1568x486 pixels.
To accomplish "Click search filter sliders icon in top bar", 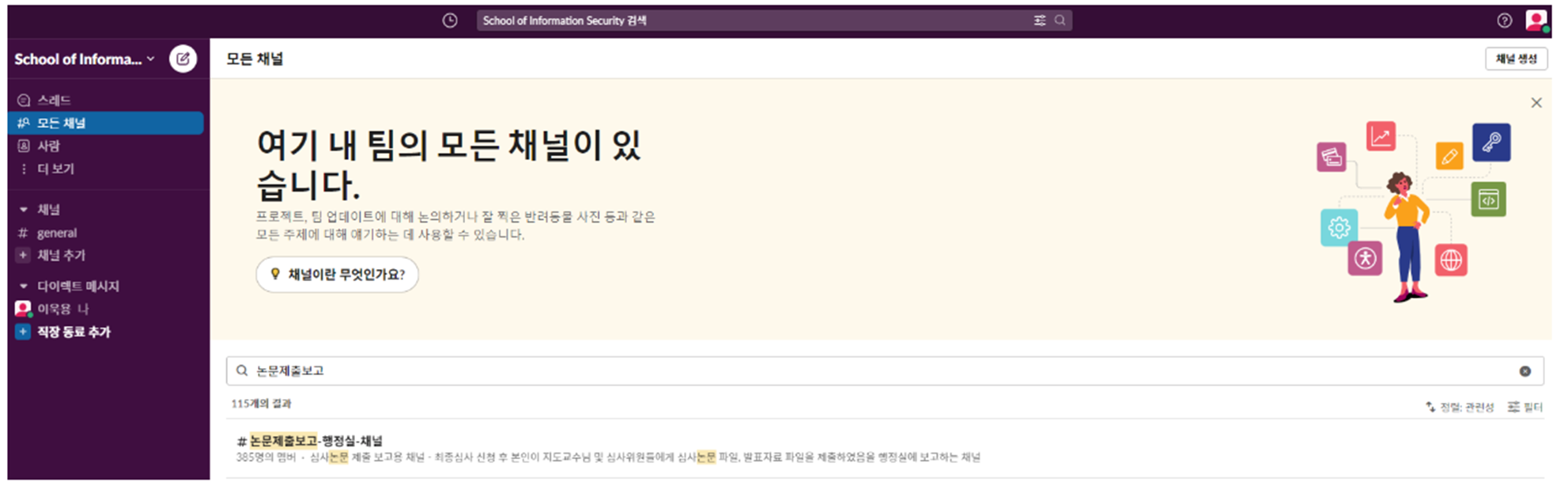I will pyautogui.click(x=1040, y=21).
